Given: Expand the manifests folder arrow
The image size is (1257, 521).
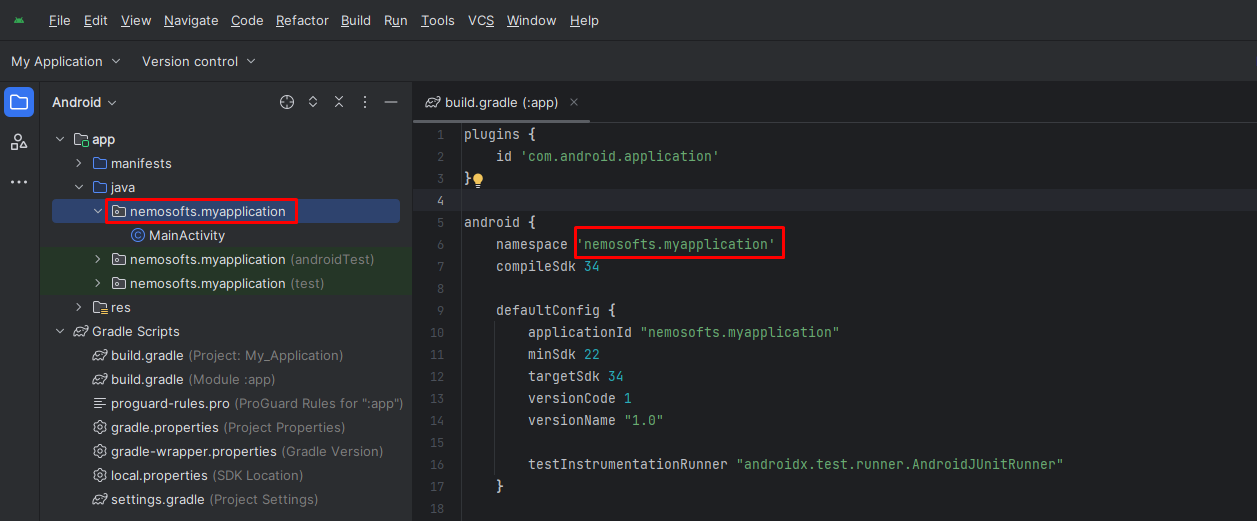Looking at the screenshot, I should 79,163.
